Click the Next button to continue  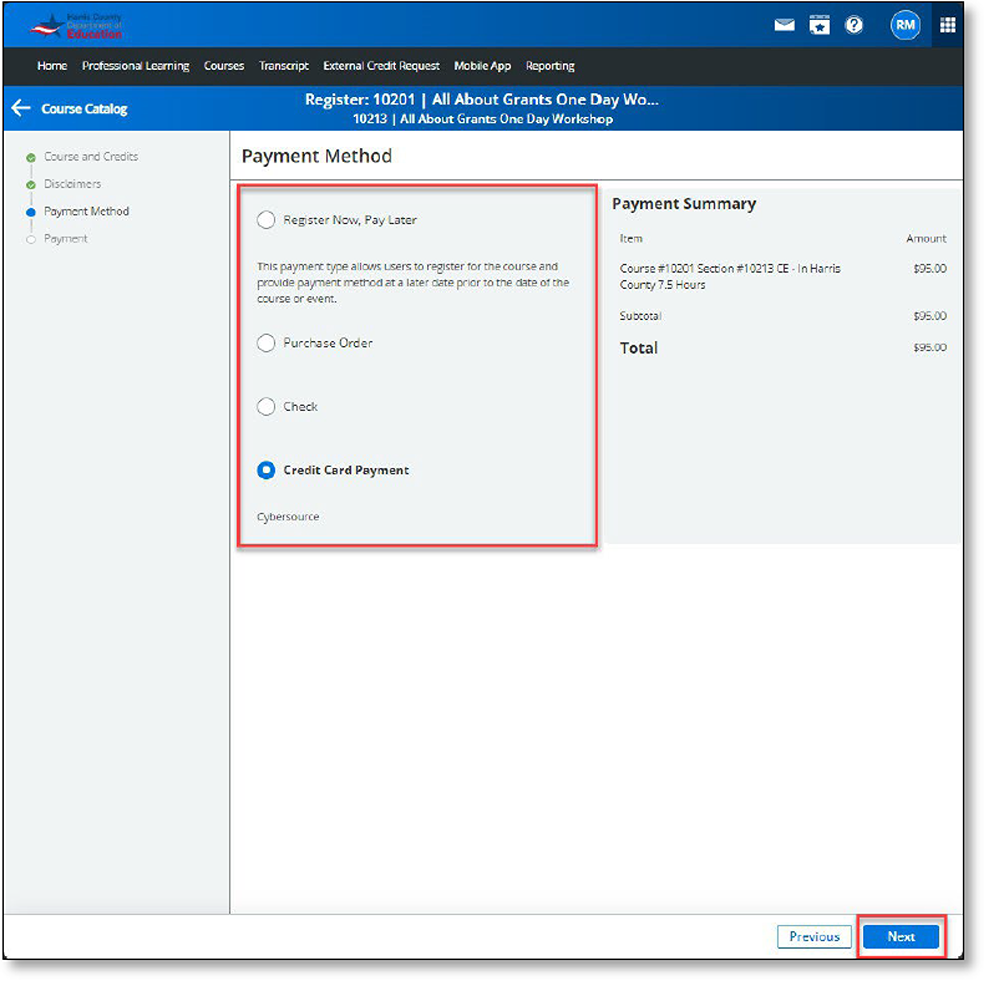[900, 937]
